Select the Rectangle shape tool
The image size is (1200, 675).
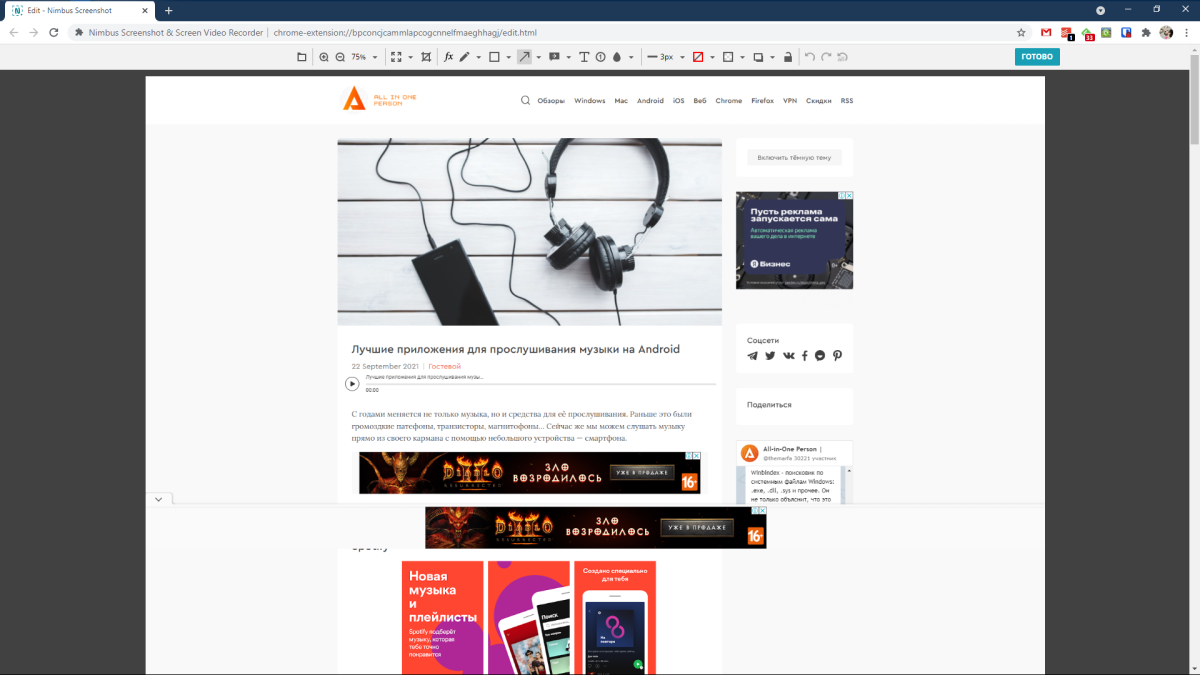494,57
